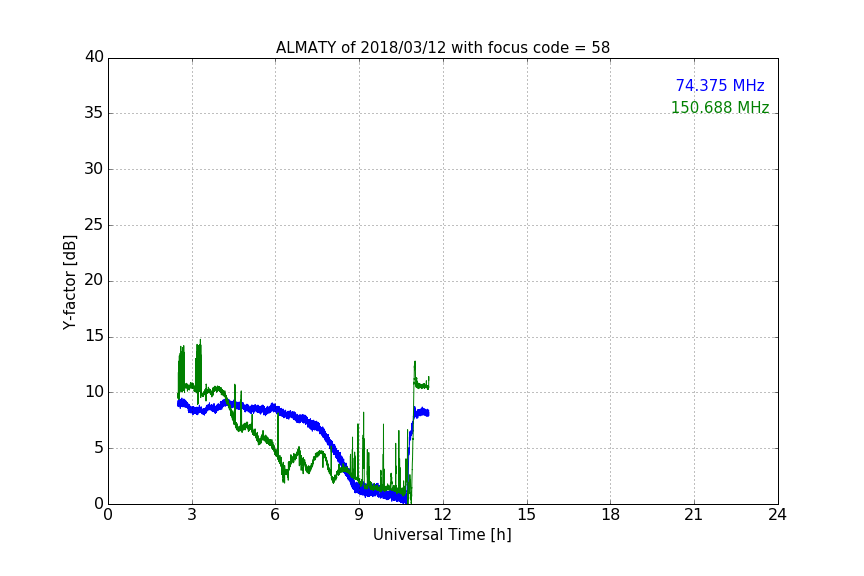The image size is (864, 576).
Task: Click the y-axis tick label '35'
Action: (x=94, y=113)
